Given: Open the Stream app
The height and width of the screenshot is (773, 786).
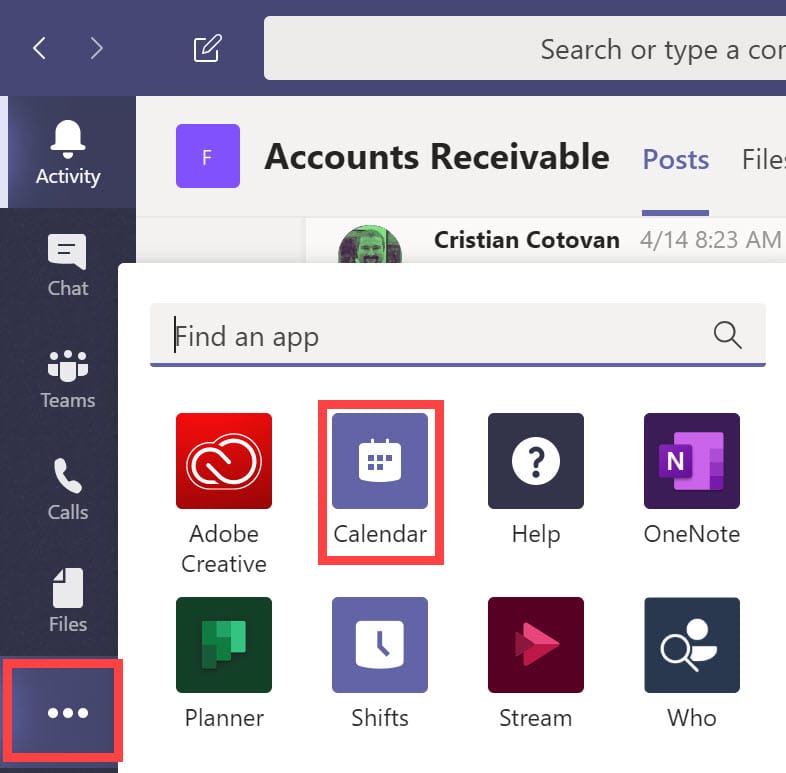Looking at the screenshot, I should [x=535, y=663].
